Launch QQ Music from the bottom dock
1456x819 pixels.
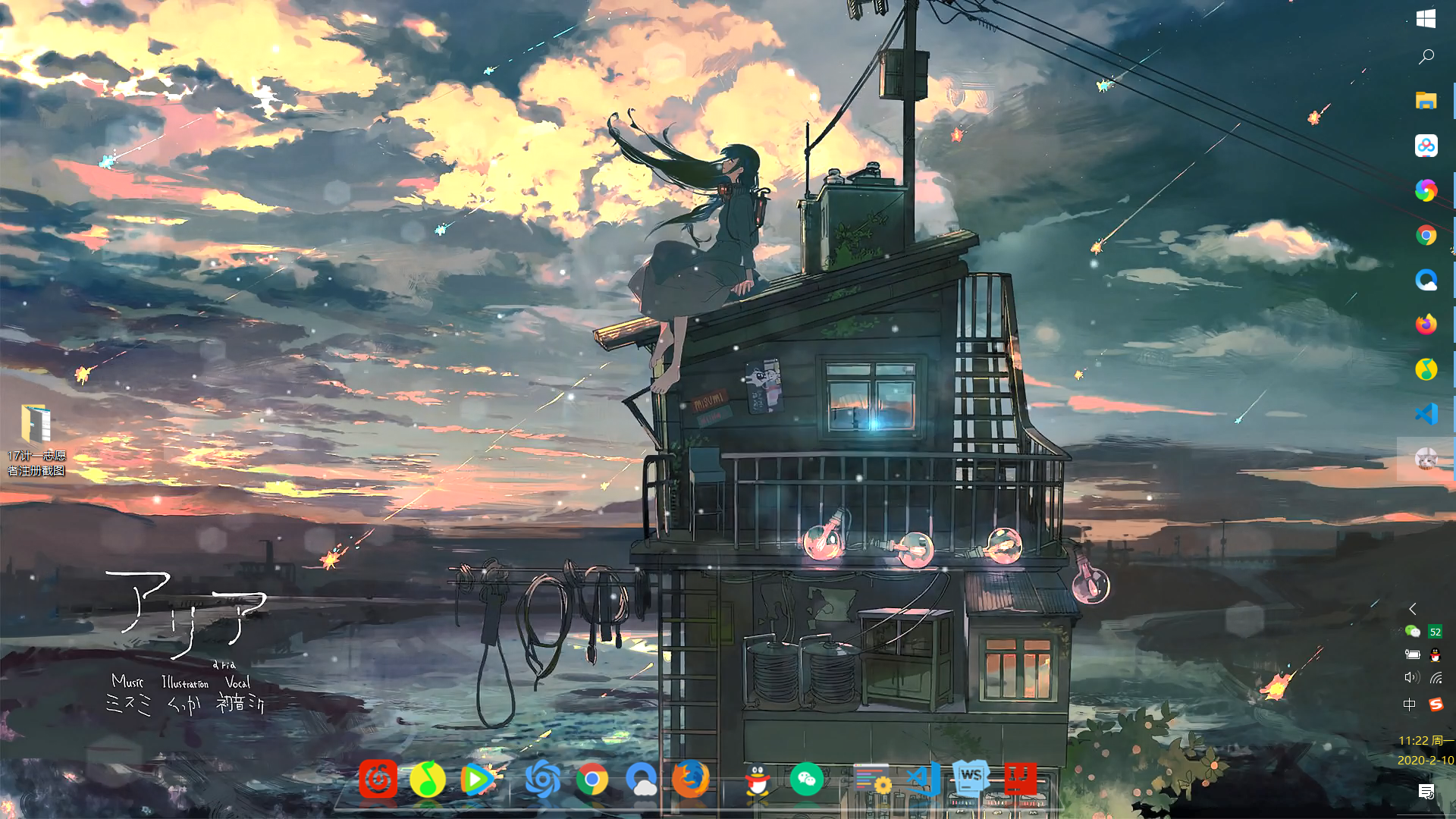point(427,779)
